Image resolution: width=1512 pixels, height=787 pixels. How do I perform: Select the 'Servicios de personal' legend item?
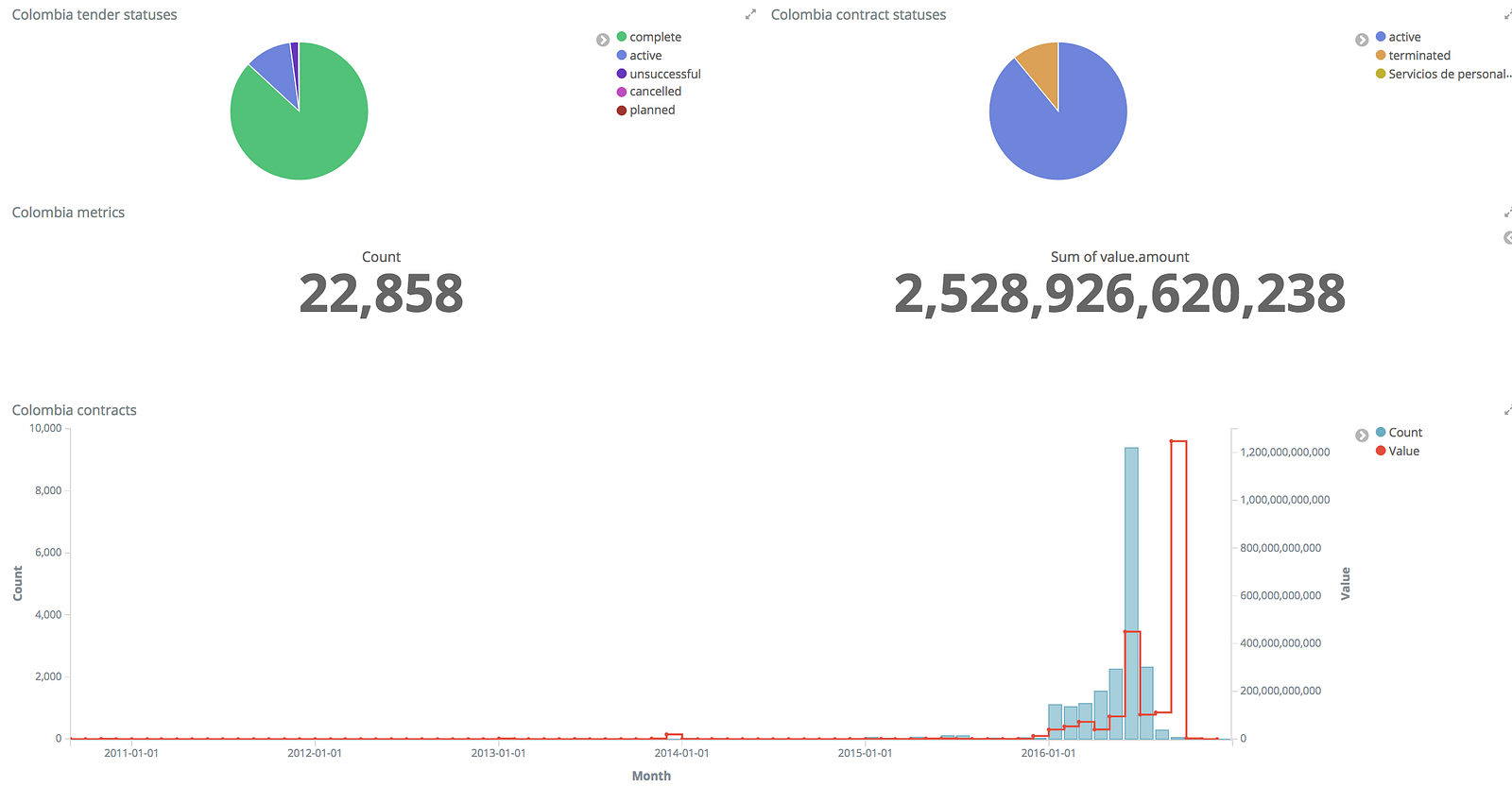[1443, 74]
